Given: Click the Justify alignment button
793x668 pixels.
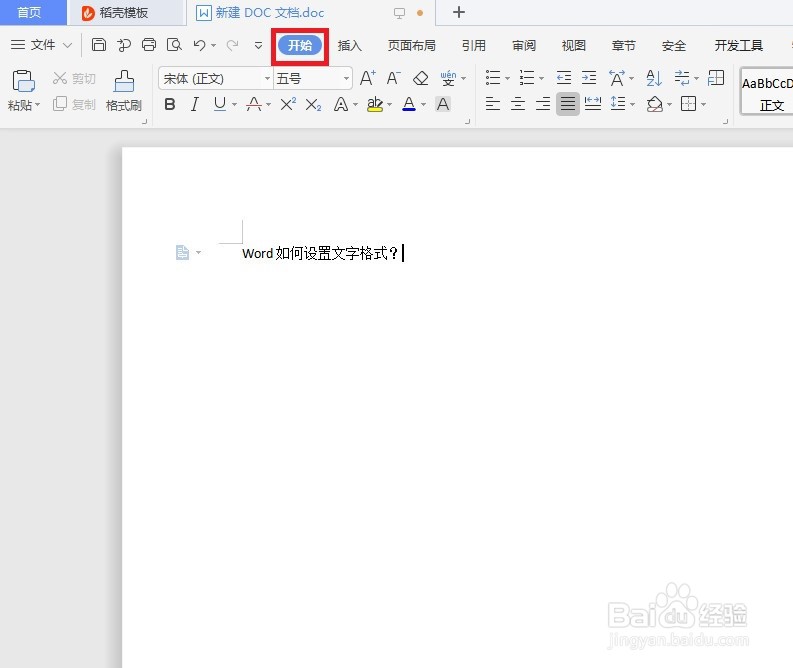Looking at the screenshot, I should point(568,104).
